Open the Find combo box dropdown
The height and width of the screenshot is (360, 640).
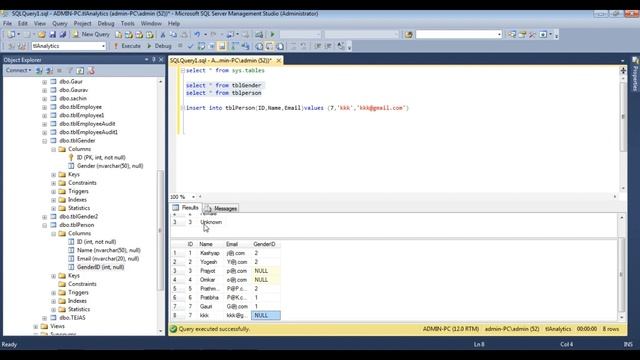(x=499, y=35)
